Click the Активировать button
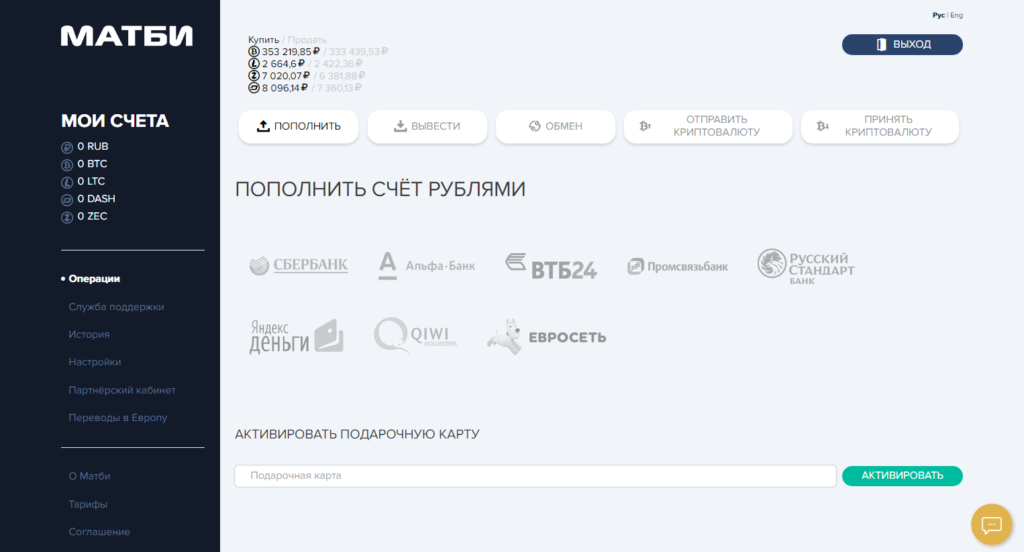Image resolution: width=1024 pixels, height=552 pixels. [x=902, y=476]
